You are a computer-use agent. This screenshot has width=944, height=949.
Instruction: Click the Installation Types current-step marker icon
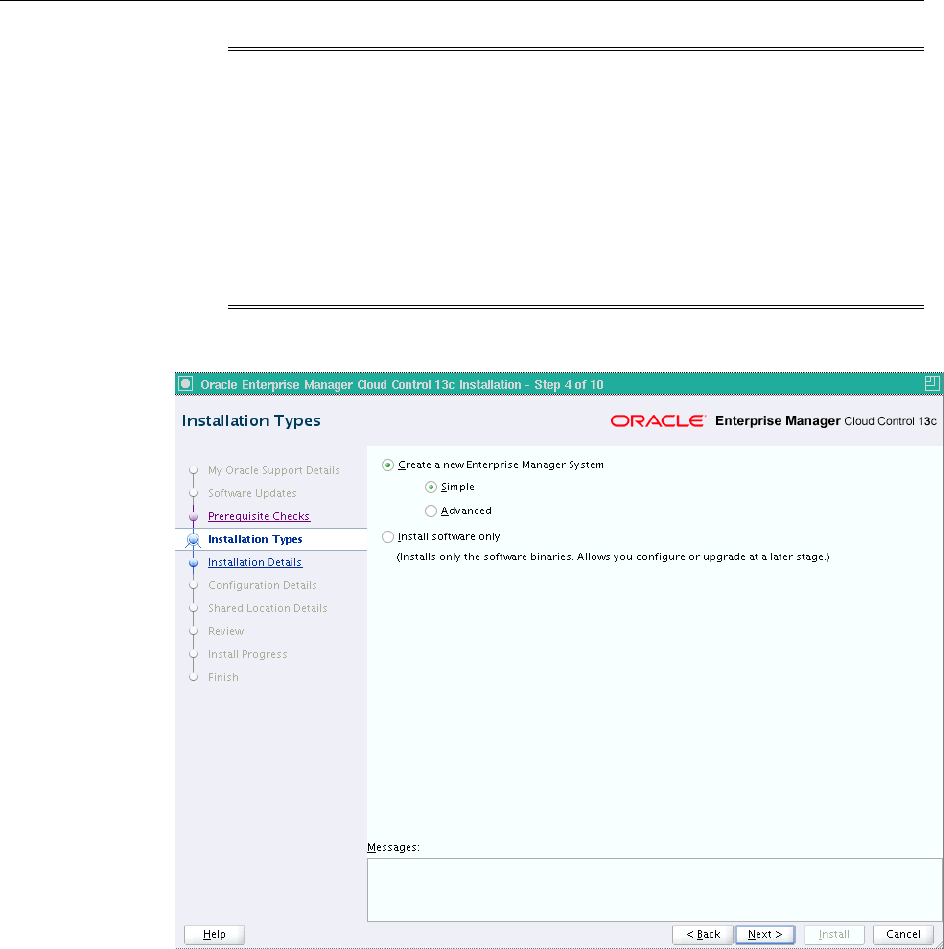(x=193, y=540)
